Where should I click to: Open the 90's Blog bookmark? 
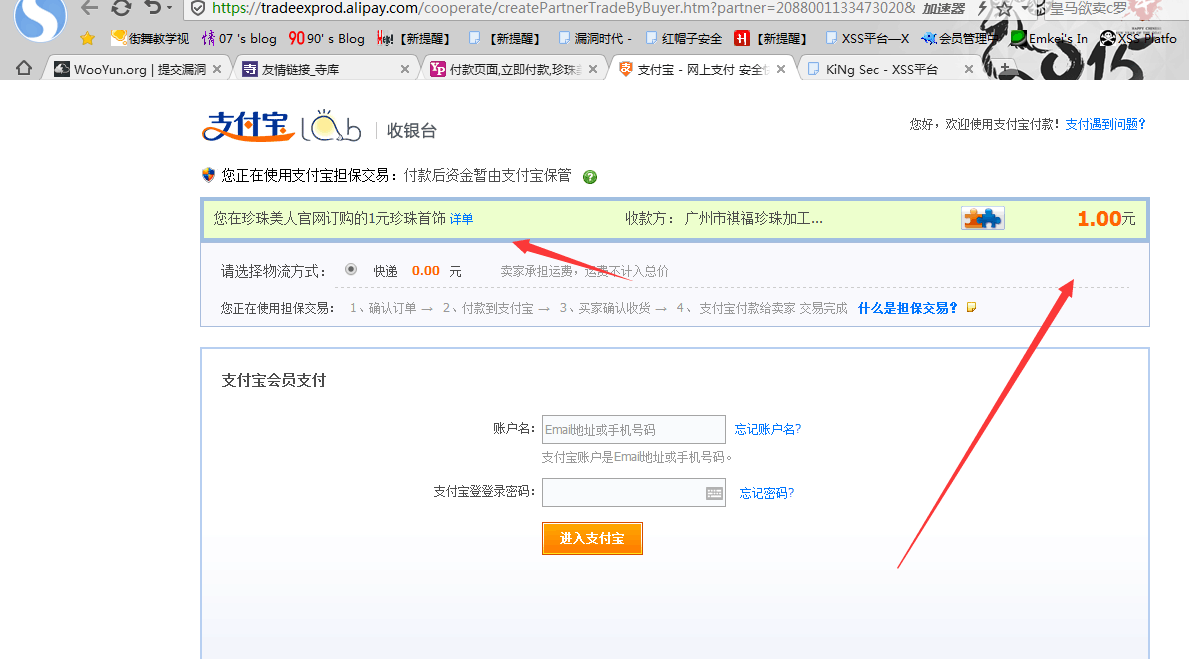(x=326, y=38)
